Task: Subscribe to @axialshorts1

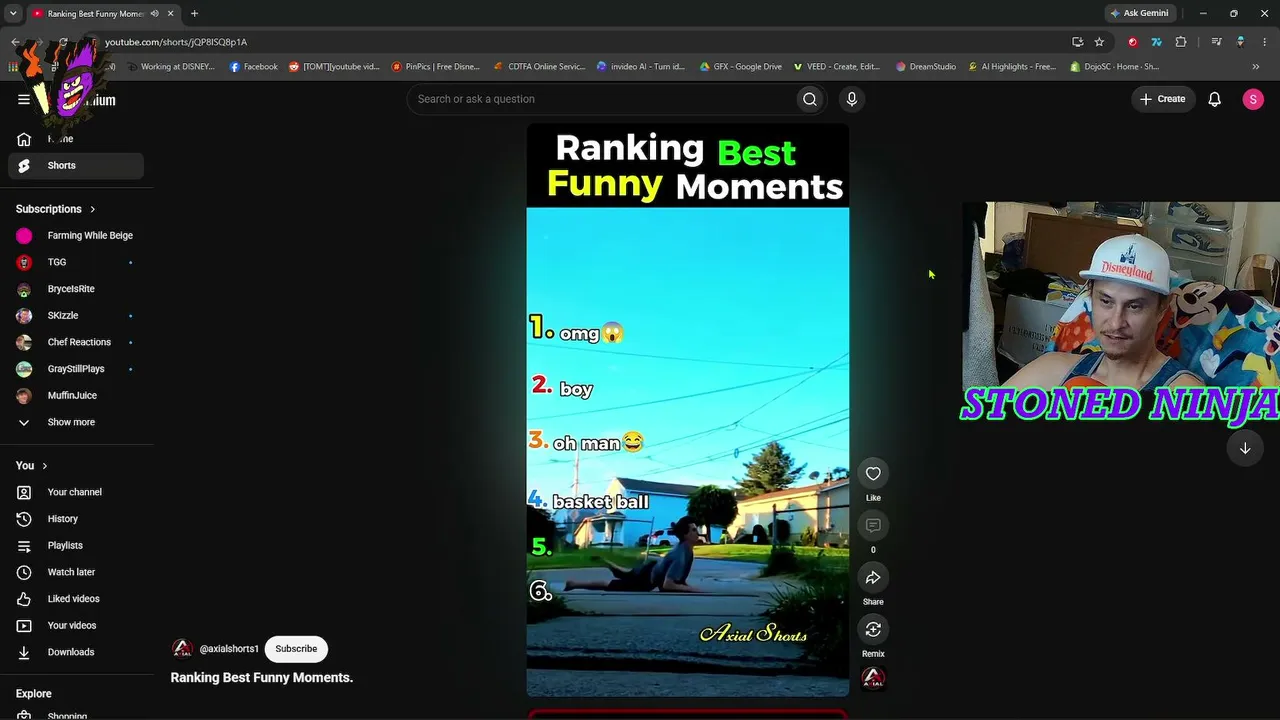Action: point(296,649)
